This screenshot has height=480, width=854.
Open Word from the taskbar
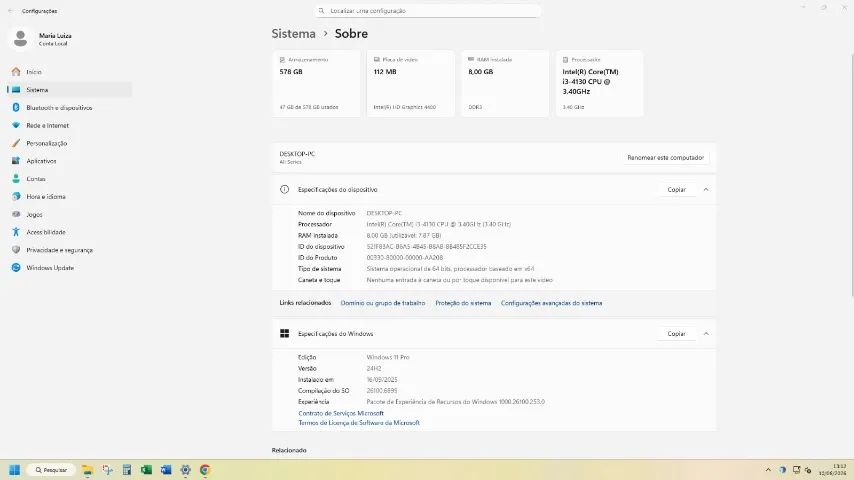[166, 470]
